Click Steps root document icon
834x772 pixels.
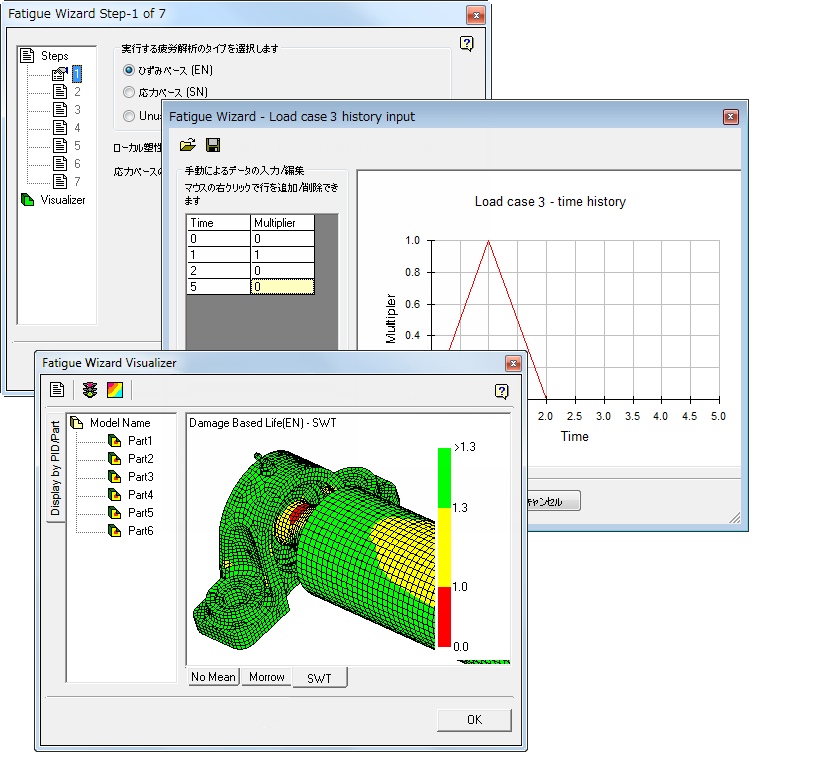point(27,55)
